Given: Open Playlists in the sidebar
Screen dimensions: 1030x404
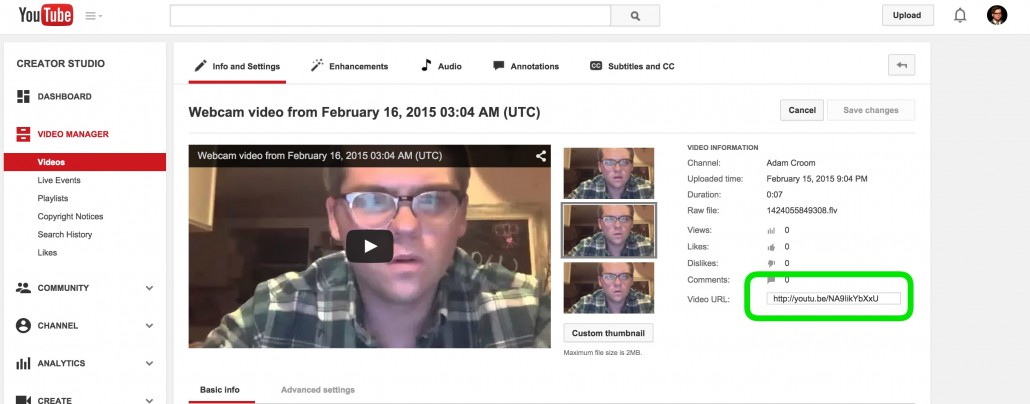Looking at the screenshot, I should (53, 198).
